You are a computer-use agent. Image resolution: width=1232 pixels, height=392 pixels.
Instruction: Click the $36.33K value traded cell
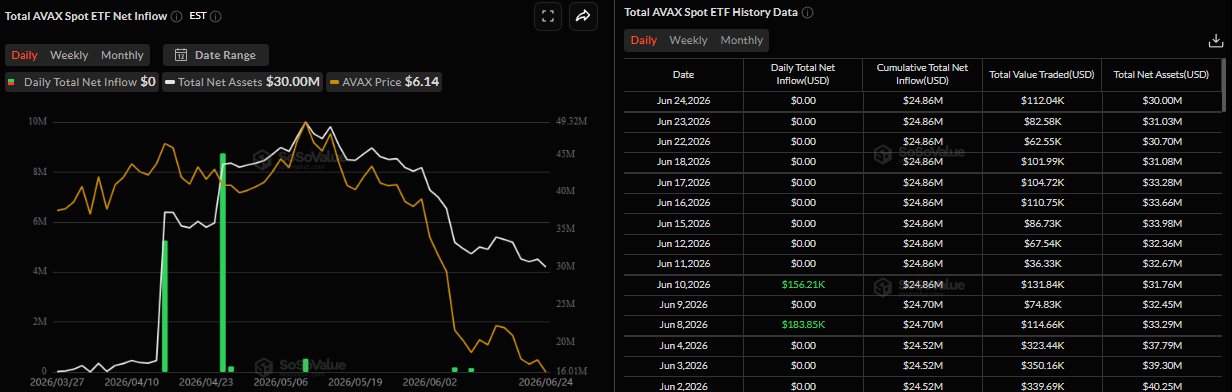pyautogui.click(x=1042, y=263)
